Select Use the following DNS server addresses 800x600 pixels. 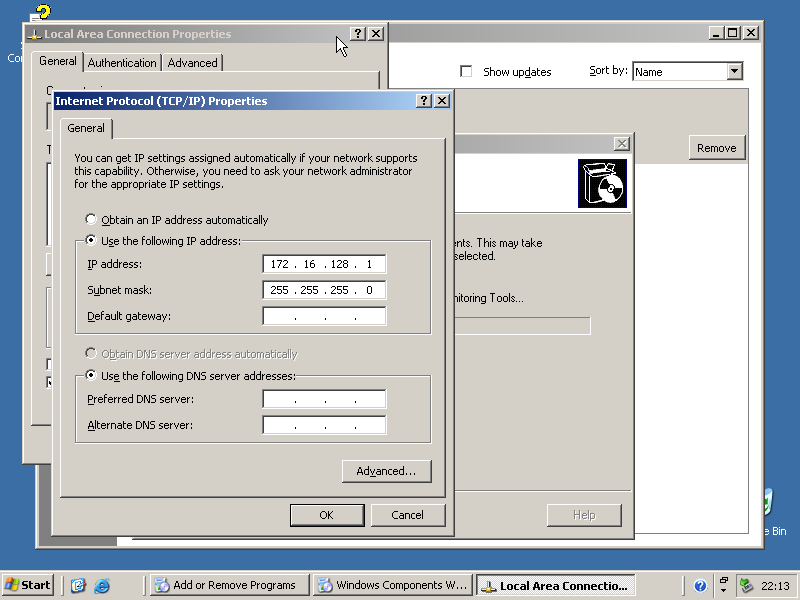[x=92, y=376]
